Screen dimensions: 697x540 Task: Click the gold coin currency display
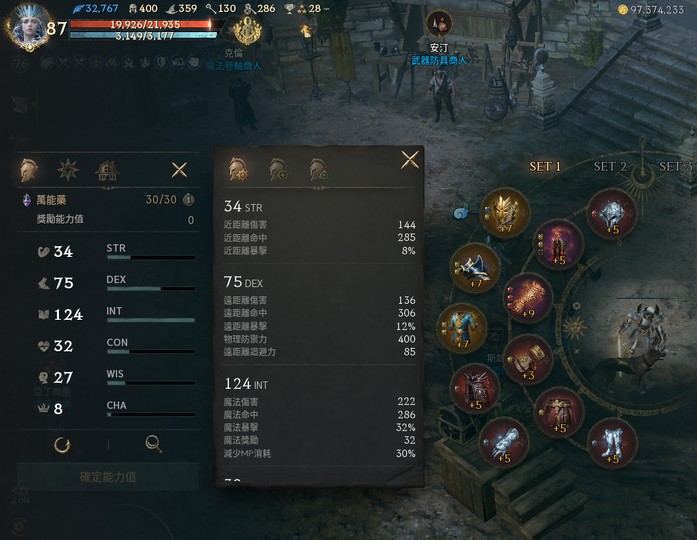click(x=651, y=9)
